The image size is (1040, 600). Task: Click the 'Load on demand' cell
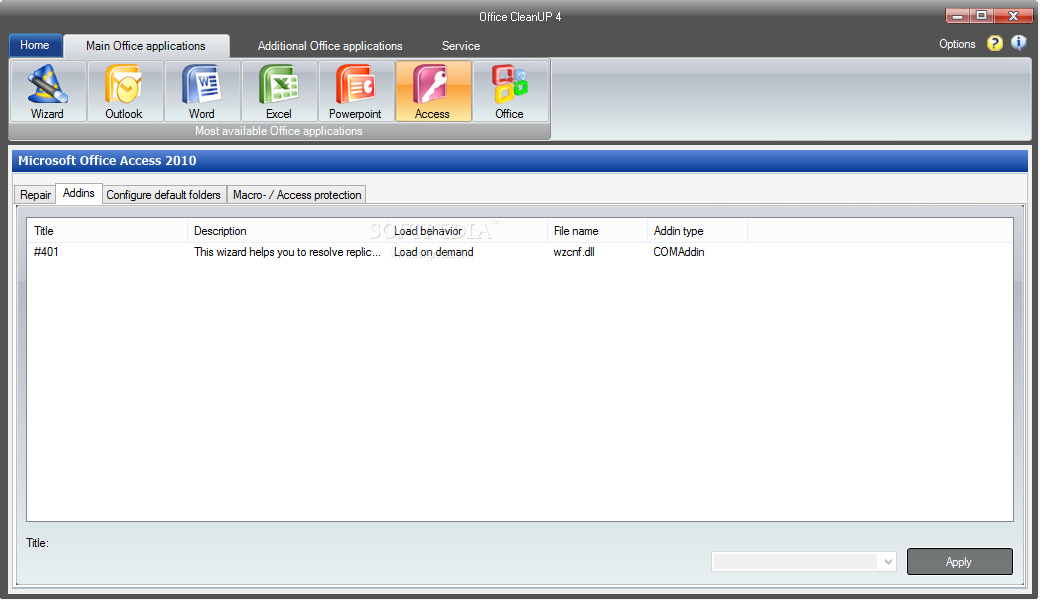pos(434,252)
